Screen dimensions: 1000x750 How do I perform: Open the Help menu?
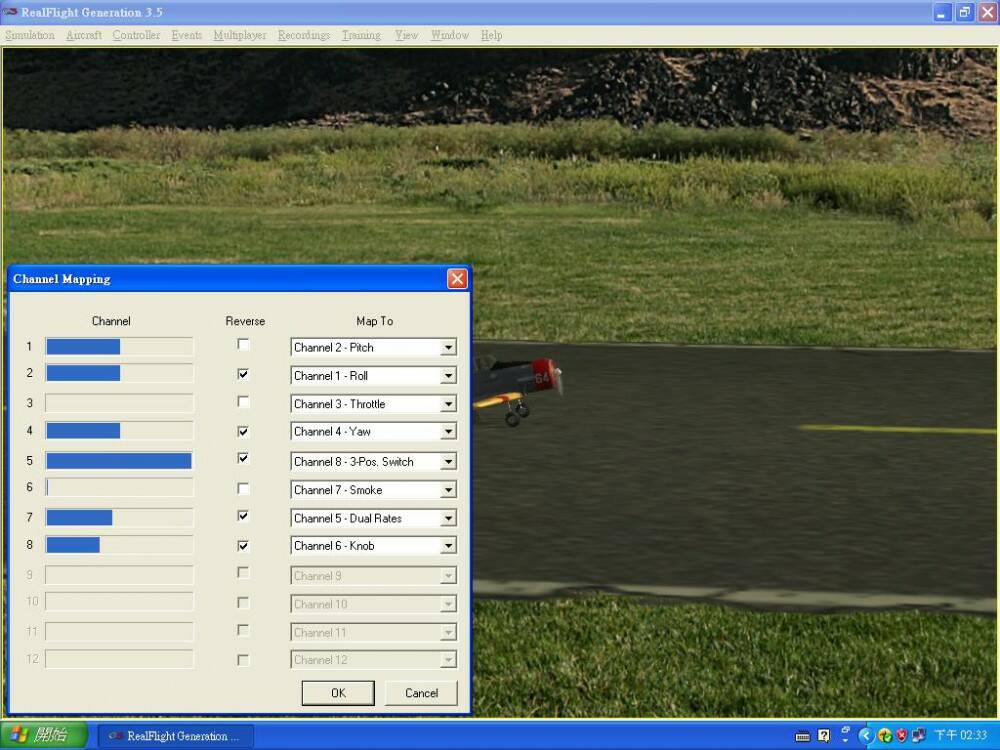click(x=491, y=35)
